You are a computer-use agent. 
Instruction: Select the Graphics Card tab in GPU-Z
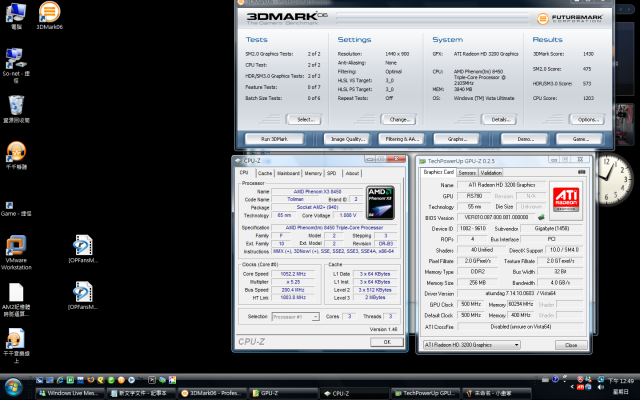coord(438,172)
